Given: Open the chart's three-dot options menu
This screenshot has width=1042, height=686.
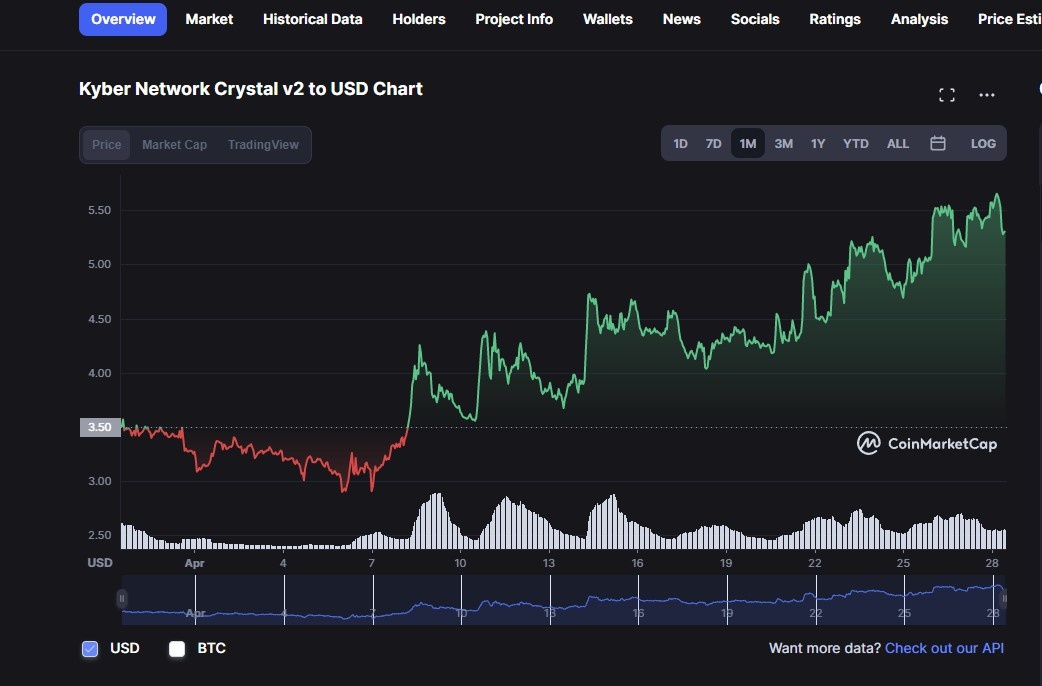Looking at the screenshot, I should pyautogui.click(x=987, y=94).
